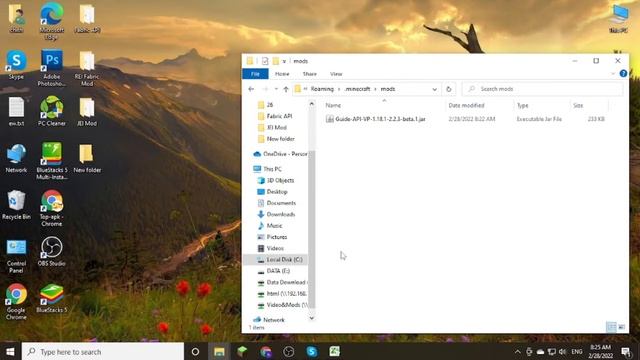Image resolution: width=640 pixels, height=360 pixels.
Task: Open recent locations dropdown arrow
Action: 276,89
